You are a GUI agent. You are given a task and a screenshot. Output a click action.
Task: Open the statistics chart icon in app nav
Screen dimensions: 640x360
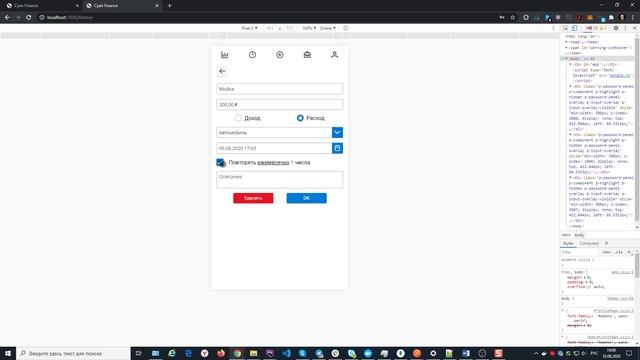click(x=224, y=55)
